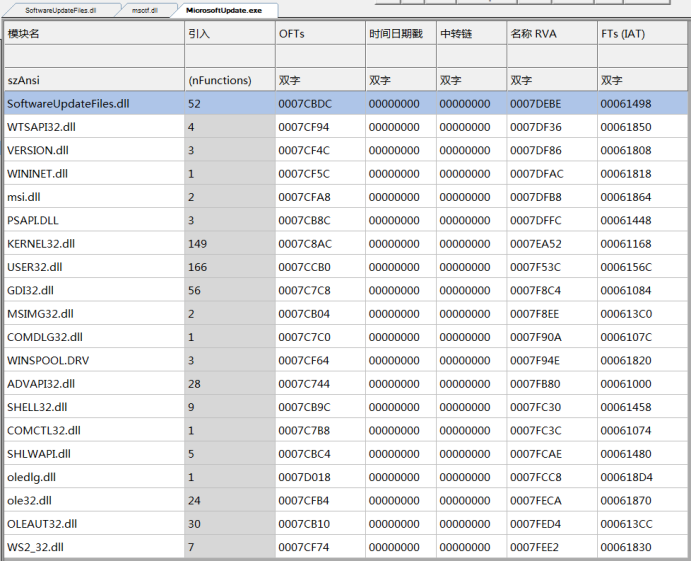Select the MSIMG32.dll module row
This screenshot has width=692, height=561.
[x=346, y=314]
